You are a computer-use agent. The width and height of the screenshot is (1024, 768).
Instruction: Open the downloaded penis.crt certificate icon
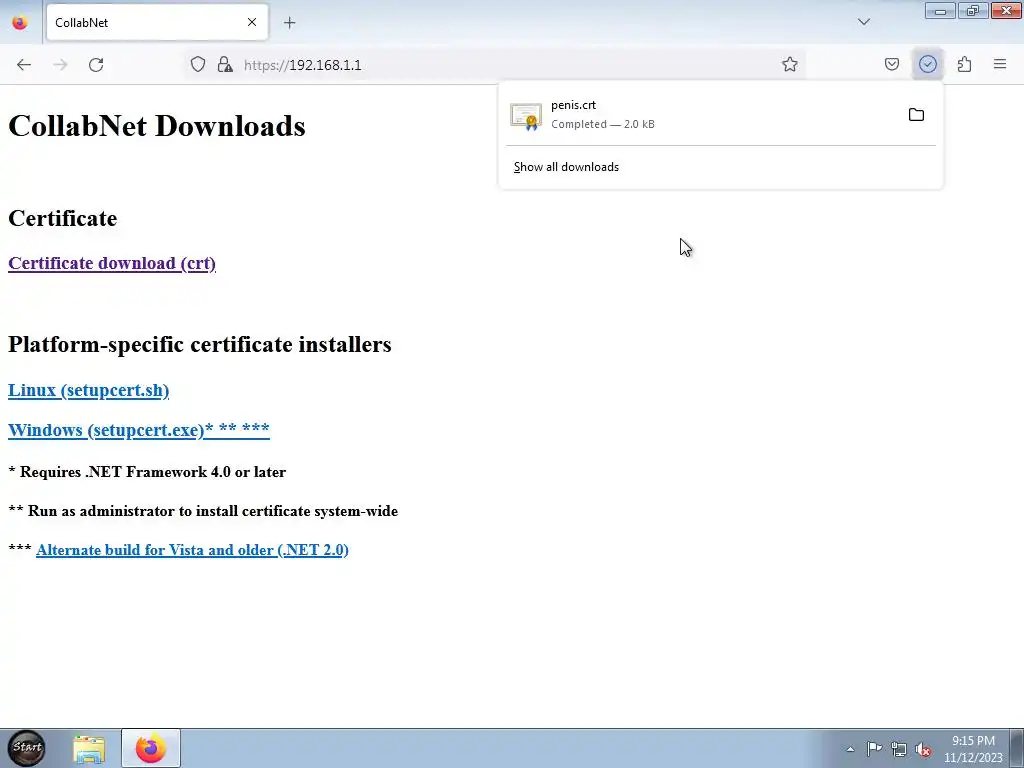(x=526, y=116)
